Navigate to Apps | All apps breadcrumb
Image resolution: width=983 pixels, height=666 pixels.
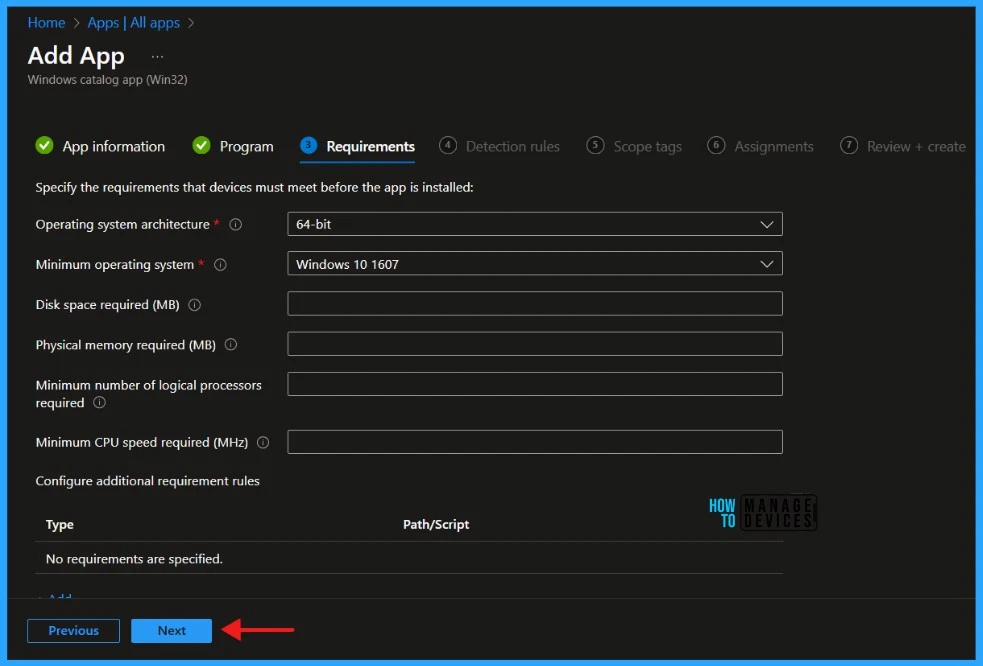[x=134, y=23]
